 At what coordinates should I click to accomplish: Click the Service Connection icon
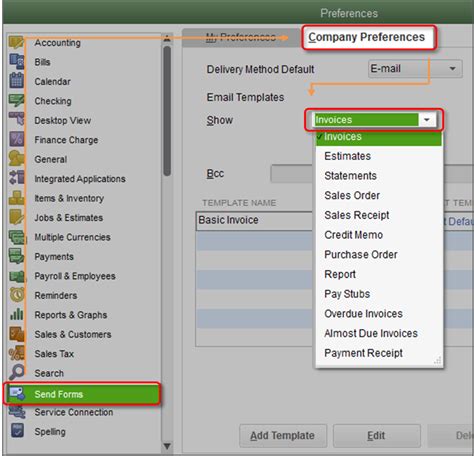tap(17, 412)
